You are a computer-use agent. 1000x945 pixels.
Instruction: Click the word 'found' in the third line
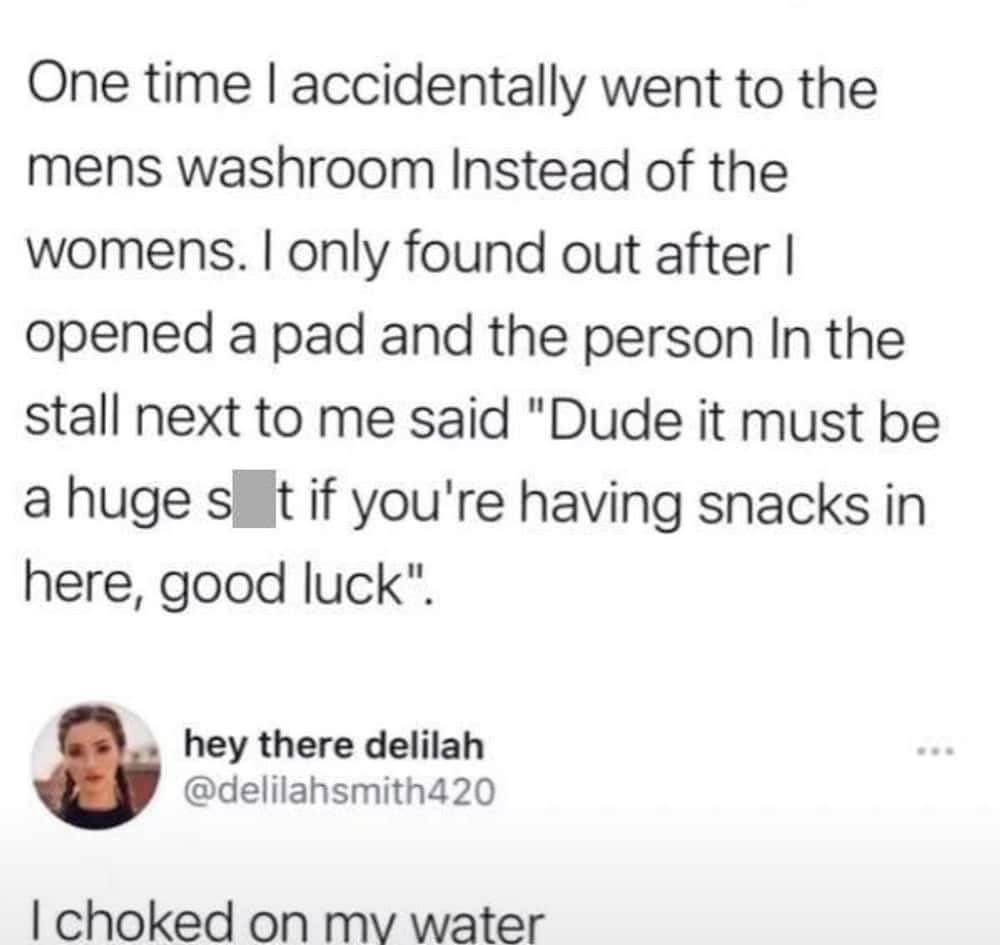click(475, 253)
